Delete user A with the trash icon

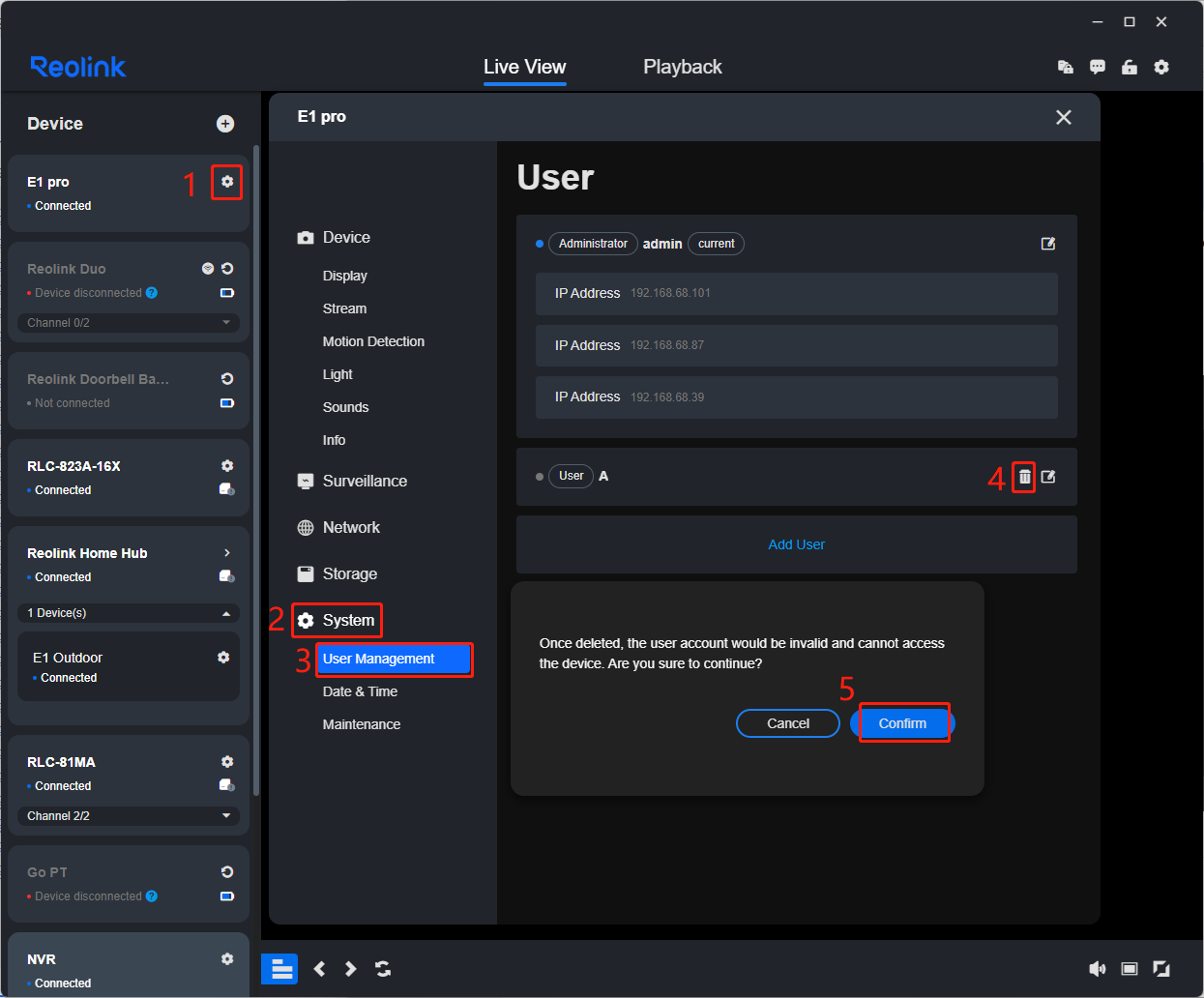(1025, 477)
